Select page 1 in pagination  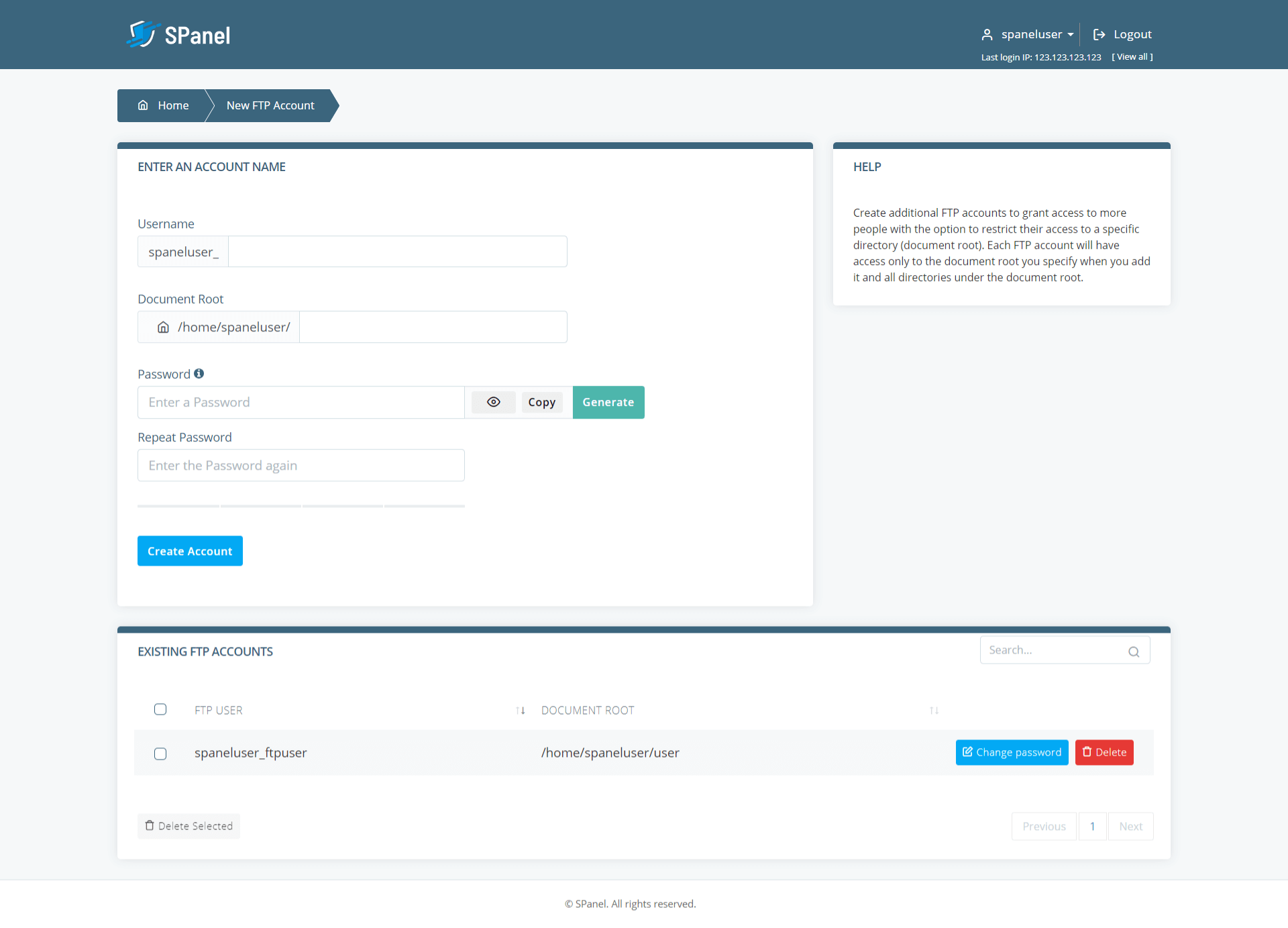[x=1092, y=827]
